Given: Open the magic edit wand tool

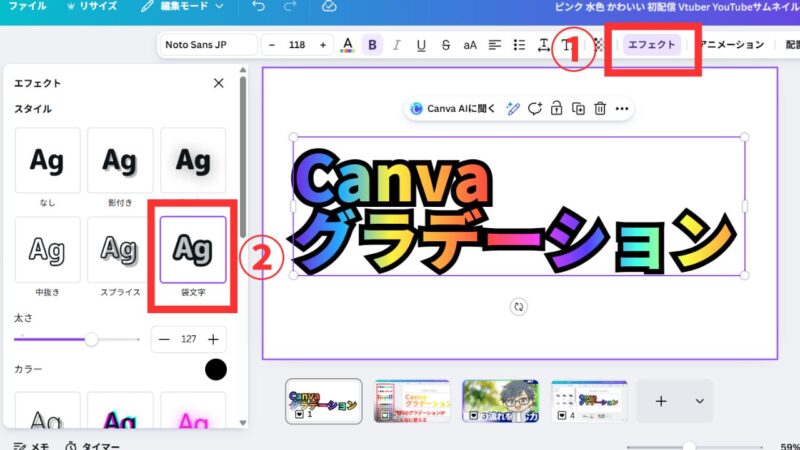Looking at the screenshot, I should coord(513,109).
